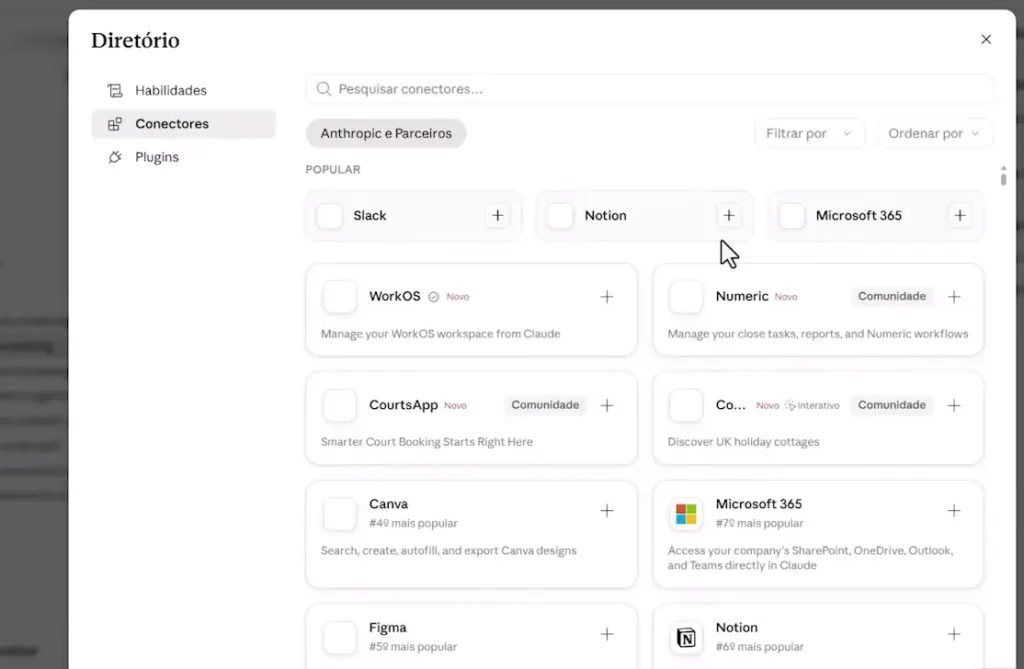The image size is (1024, 669).
Task: Click the Figma logo placeholder
Action: click(340, 637)
